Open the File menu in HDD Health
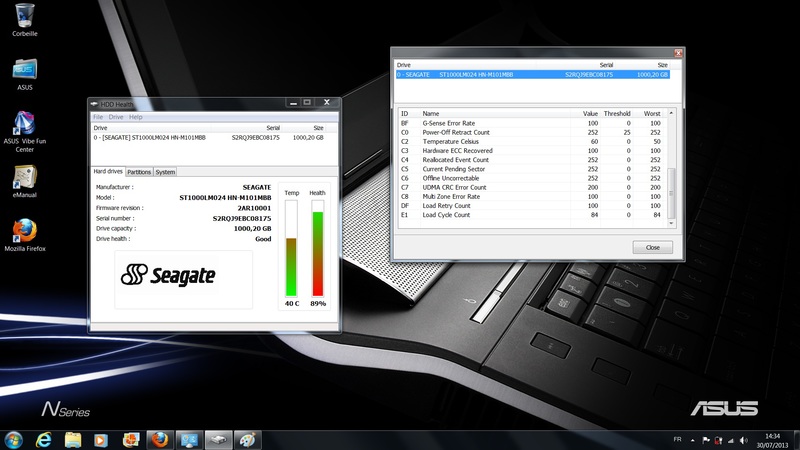Screen dimensions: 800x450 [x=98, y=117]
